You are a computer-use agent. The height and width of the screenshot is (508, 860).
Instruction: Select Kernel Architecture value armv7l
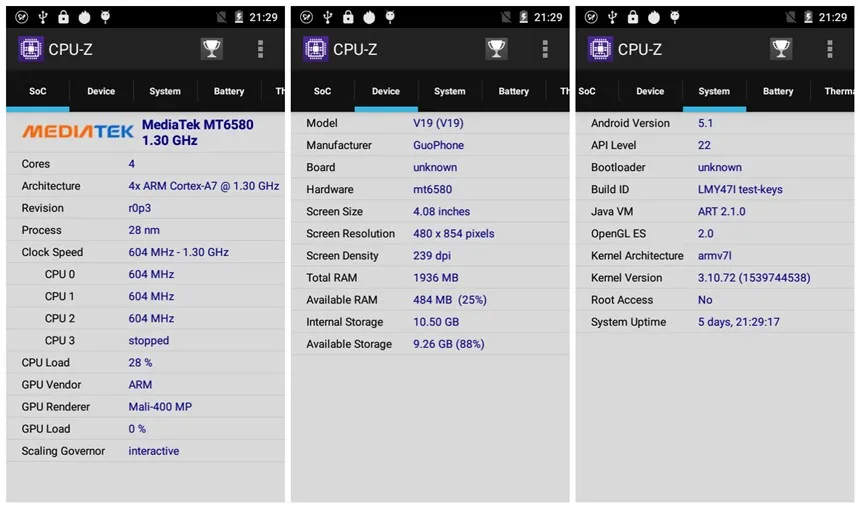pyautogui.click(x=714, y=256)
